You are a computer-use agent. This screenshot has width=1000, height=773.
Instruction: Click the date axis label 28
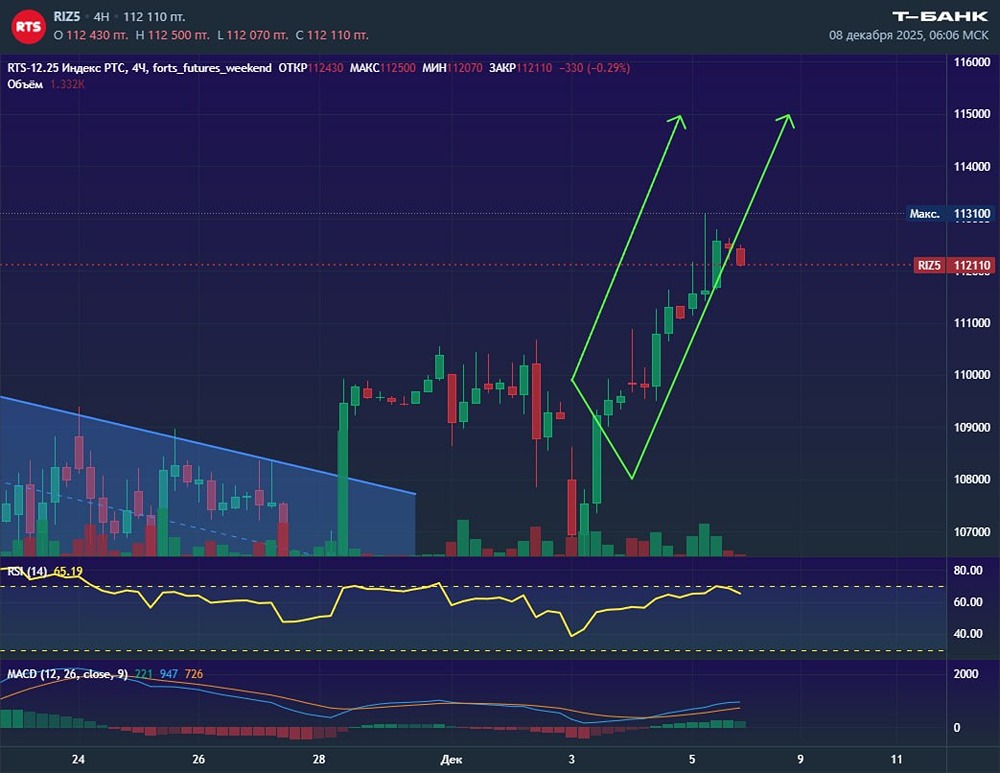[x=319, y=759]
